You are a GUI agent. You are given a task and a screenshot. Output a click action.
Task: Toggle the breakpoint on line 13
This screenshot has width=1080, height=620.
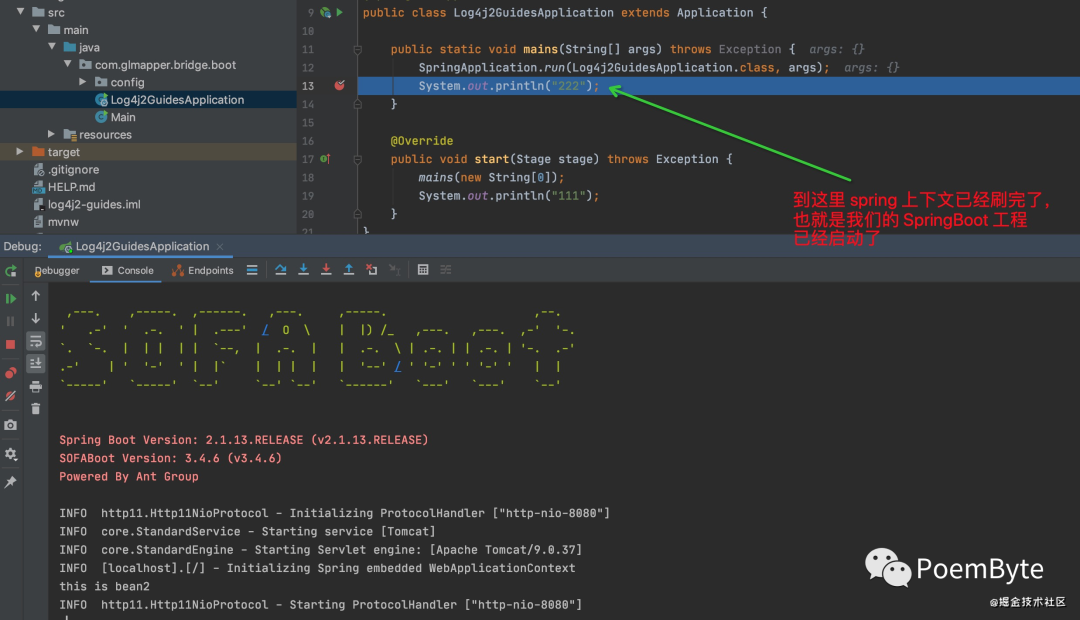click(x=340, y=85)
